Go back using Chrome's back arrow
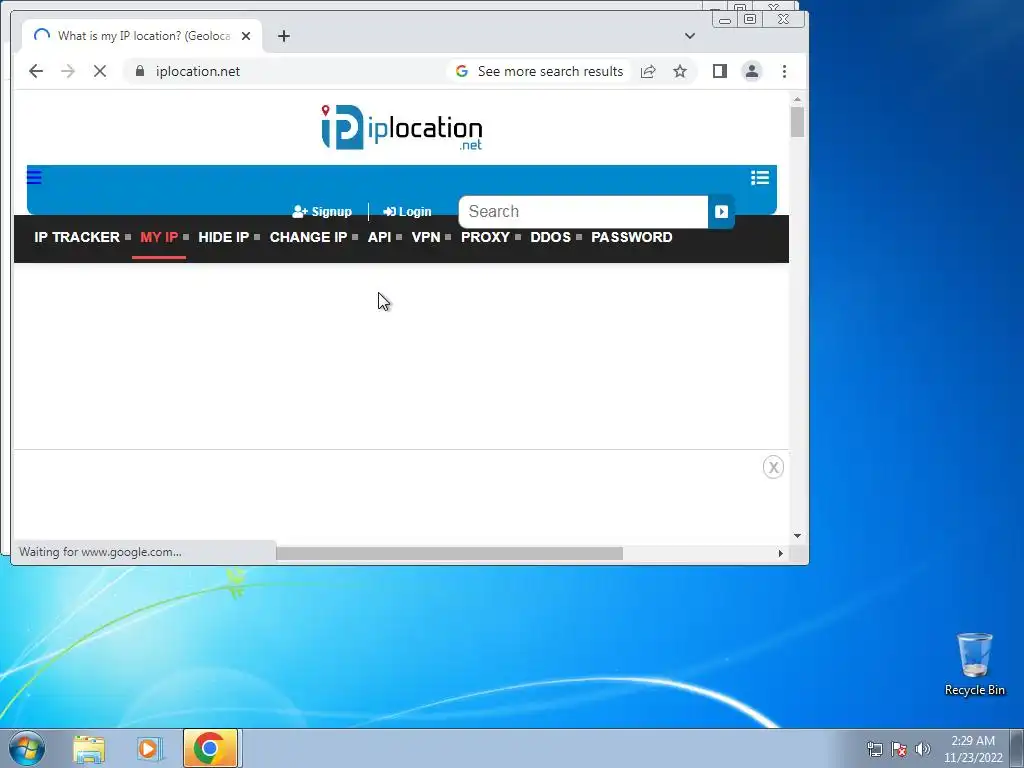This screenshot has width=1024, height=768. pos(36,71)
